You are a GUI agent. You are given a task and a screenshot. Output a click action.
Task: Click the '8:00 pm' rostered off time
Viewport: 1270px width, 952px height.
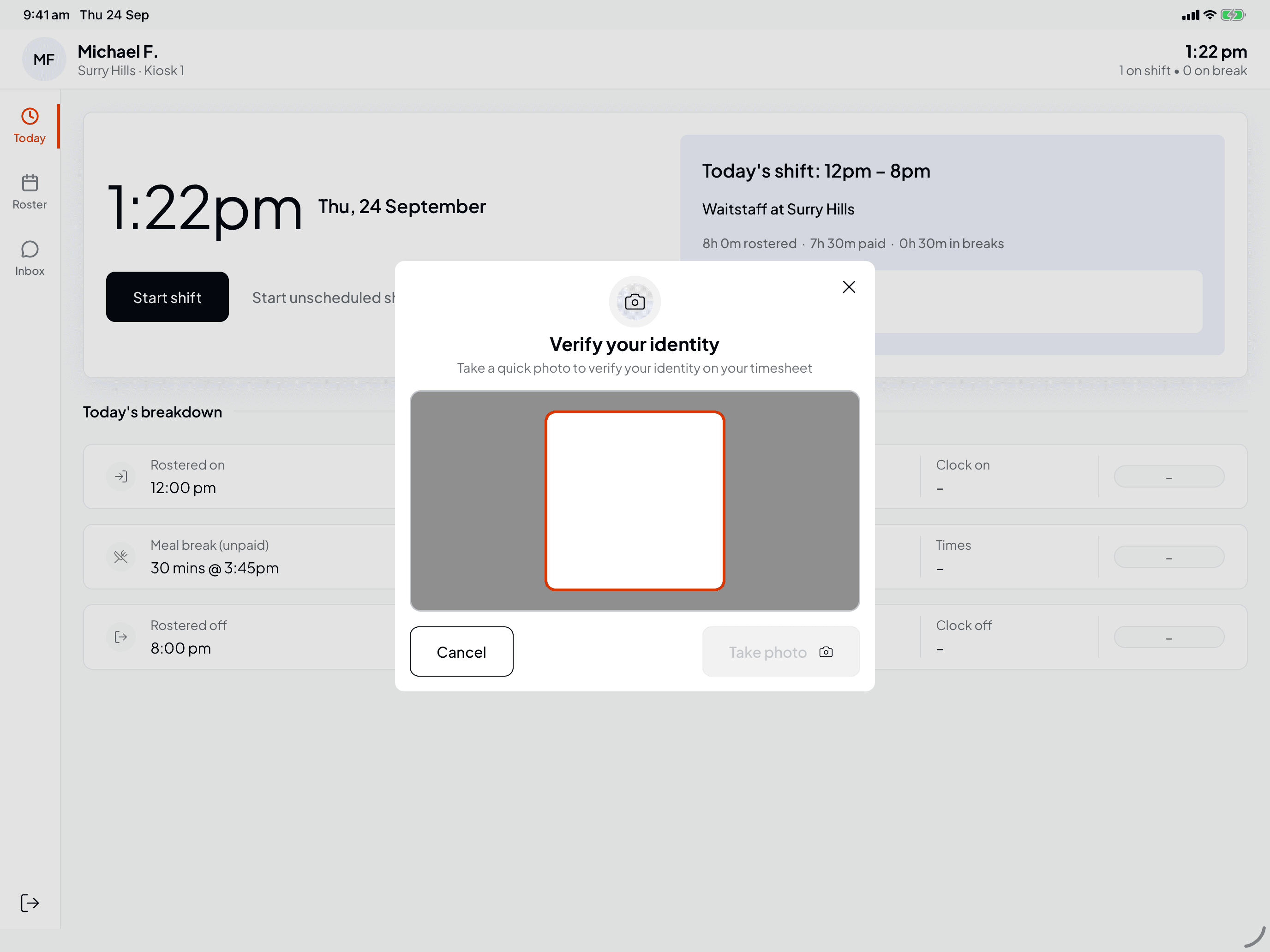[x=181, y=649]
